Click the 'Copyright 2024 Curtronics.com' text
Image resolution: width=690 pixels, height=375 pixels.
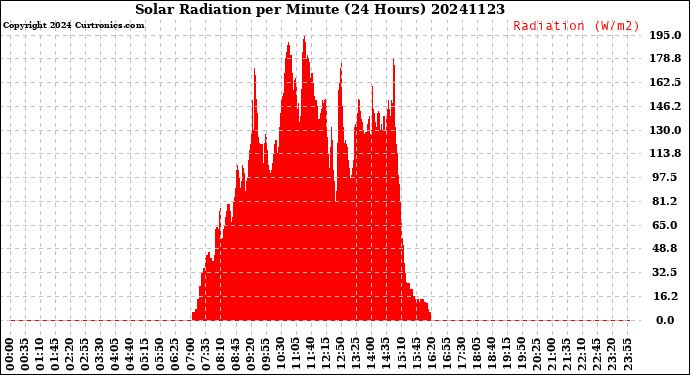coord(73,25)
